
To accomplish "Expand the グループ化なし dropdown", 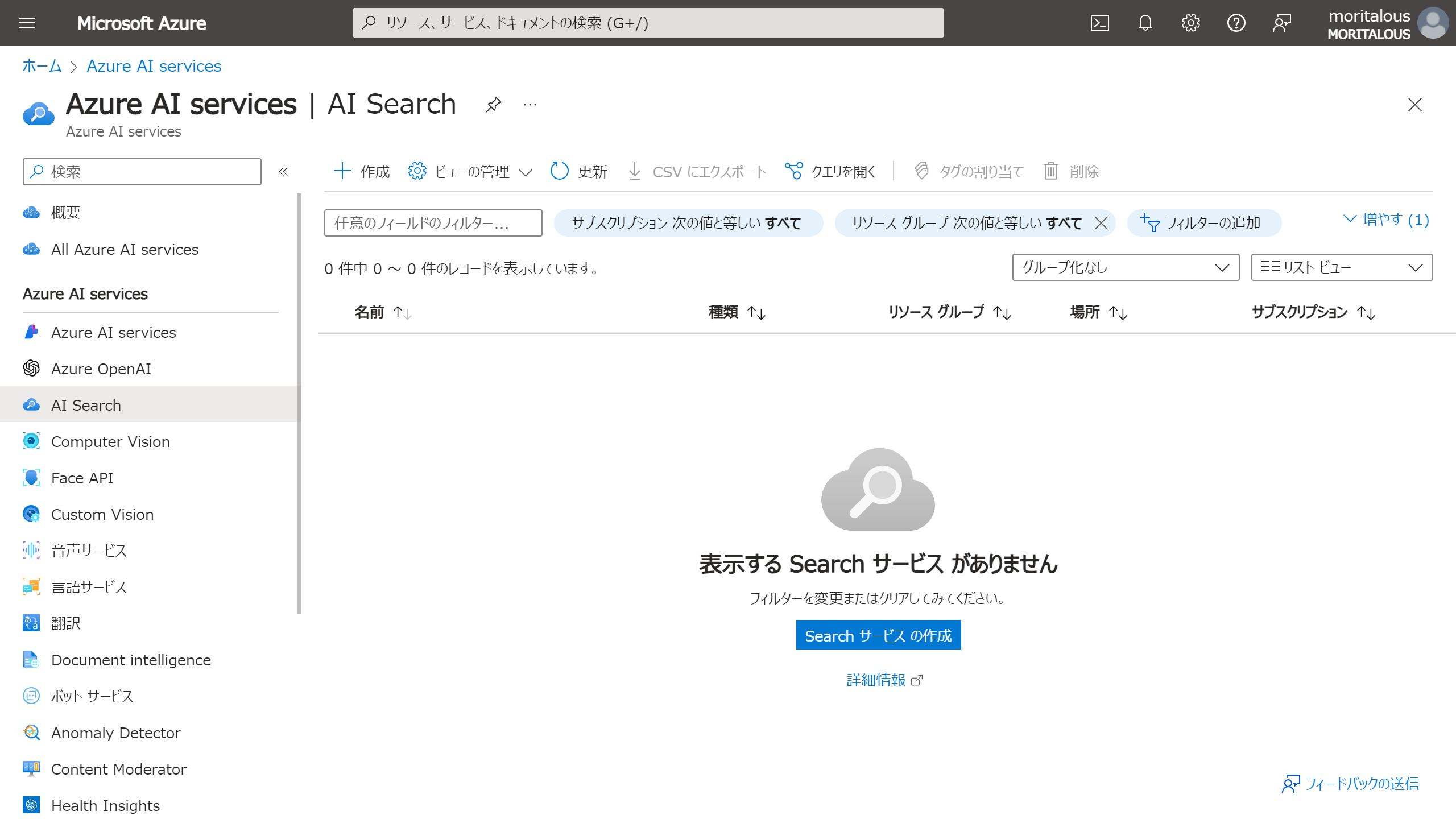I will [1125, 267].
